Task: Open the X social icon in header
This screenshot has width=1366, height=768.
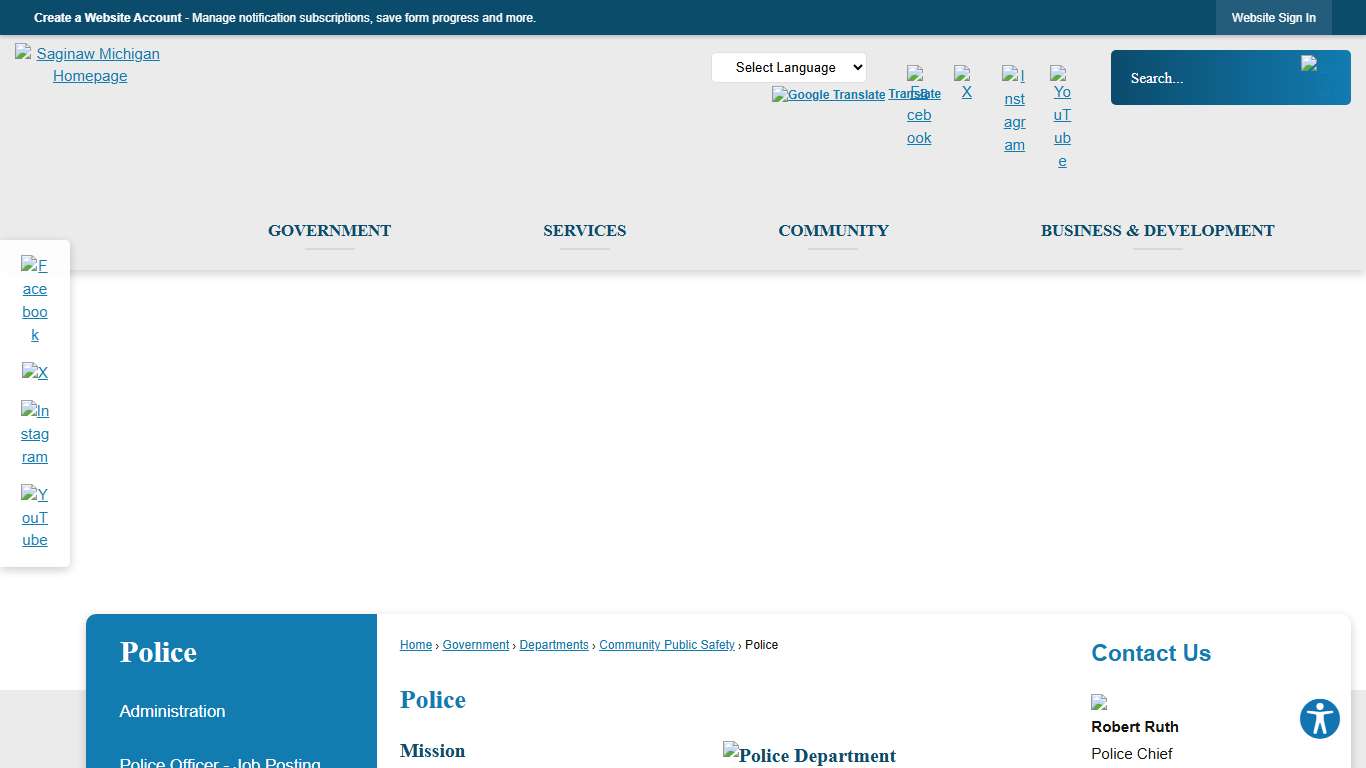Action: pyautogui.click(x=964, y=83)
